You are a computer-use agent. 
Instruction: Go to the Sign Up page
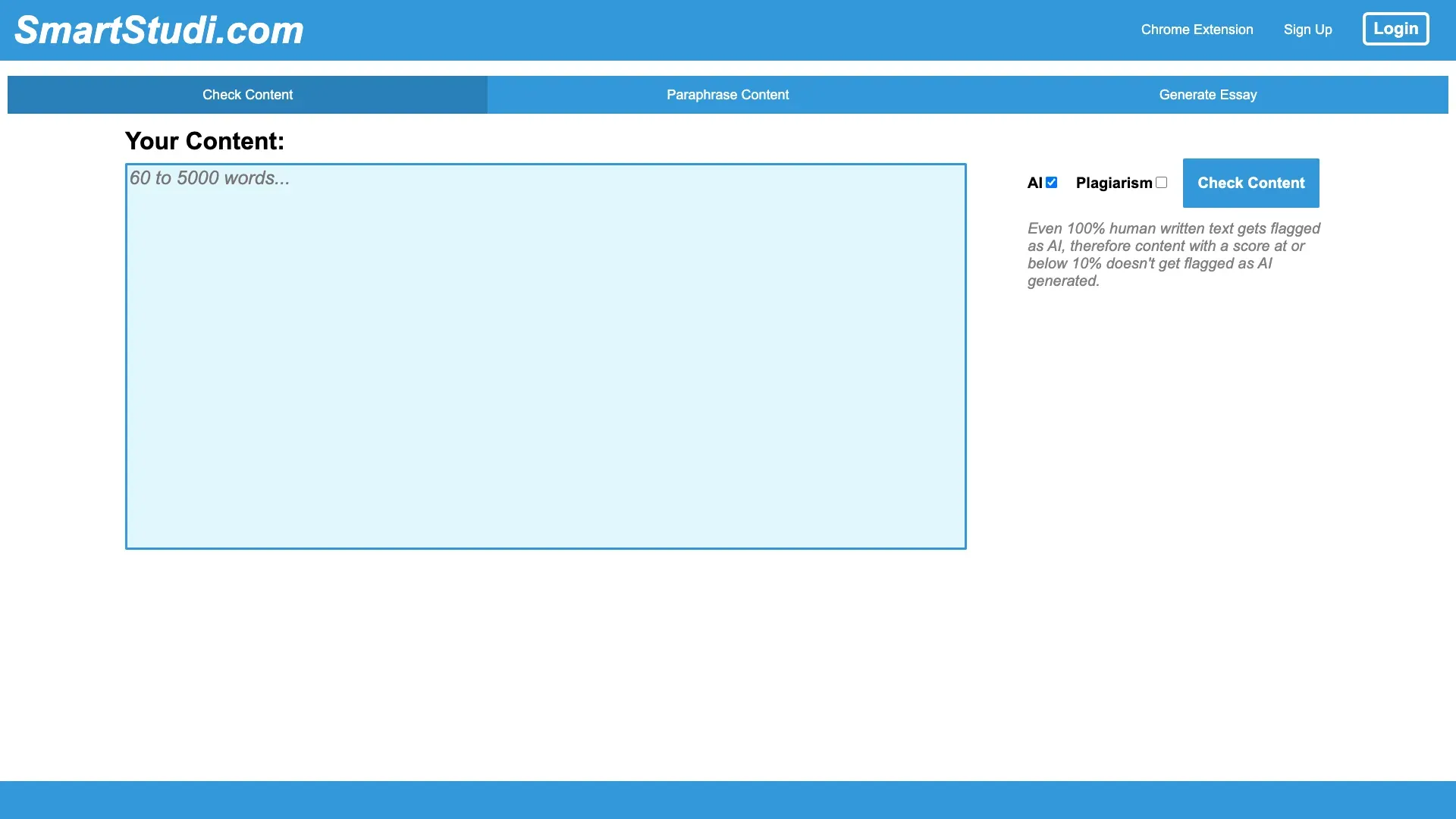pos(1307,30)
